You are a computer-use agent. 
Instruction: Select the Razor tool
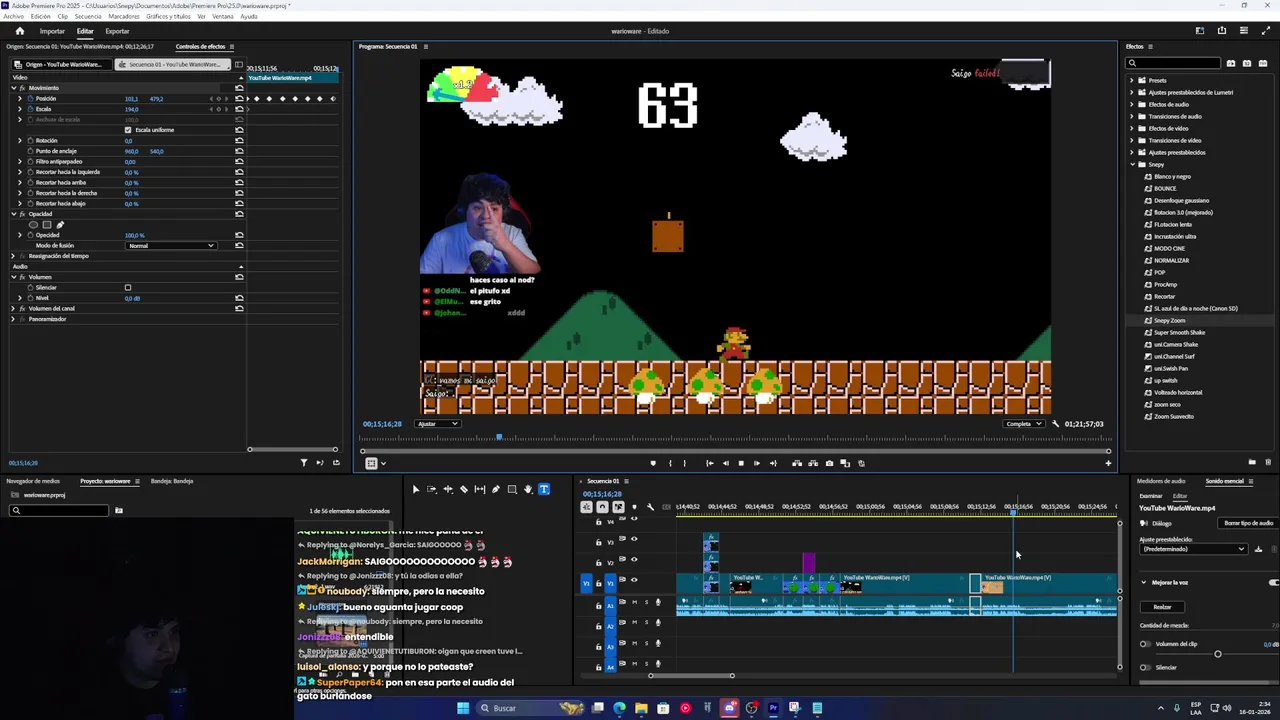pos(464,489)
